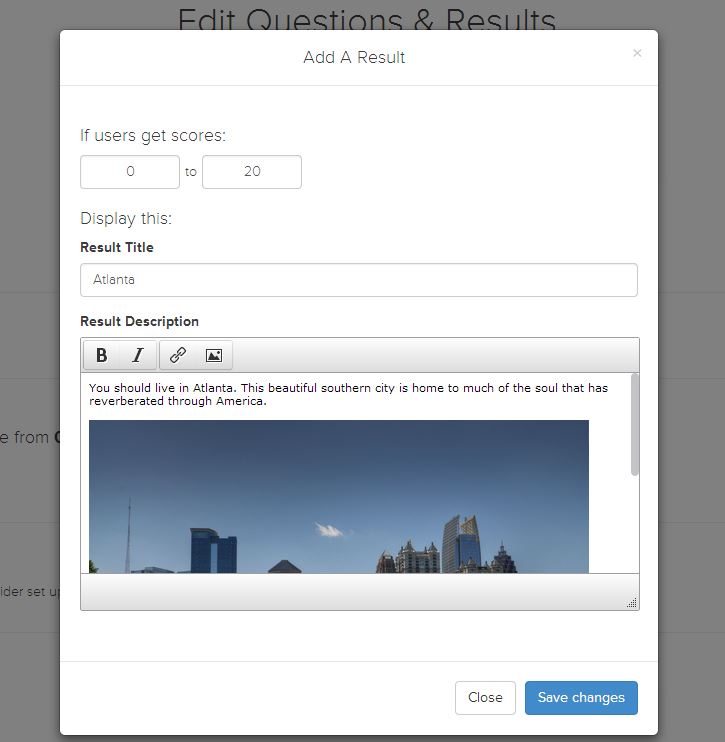This screenshot has width=725, height=742.
Task: Select the Atlanta skyline image in editor
Action: [338, 496]
